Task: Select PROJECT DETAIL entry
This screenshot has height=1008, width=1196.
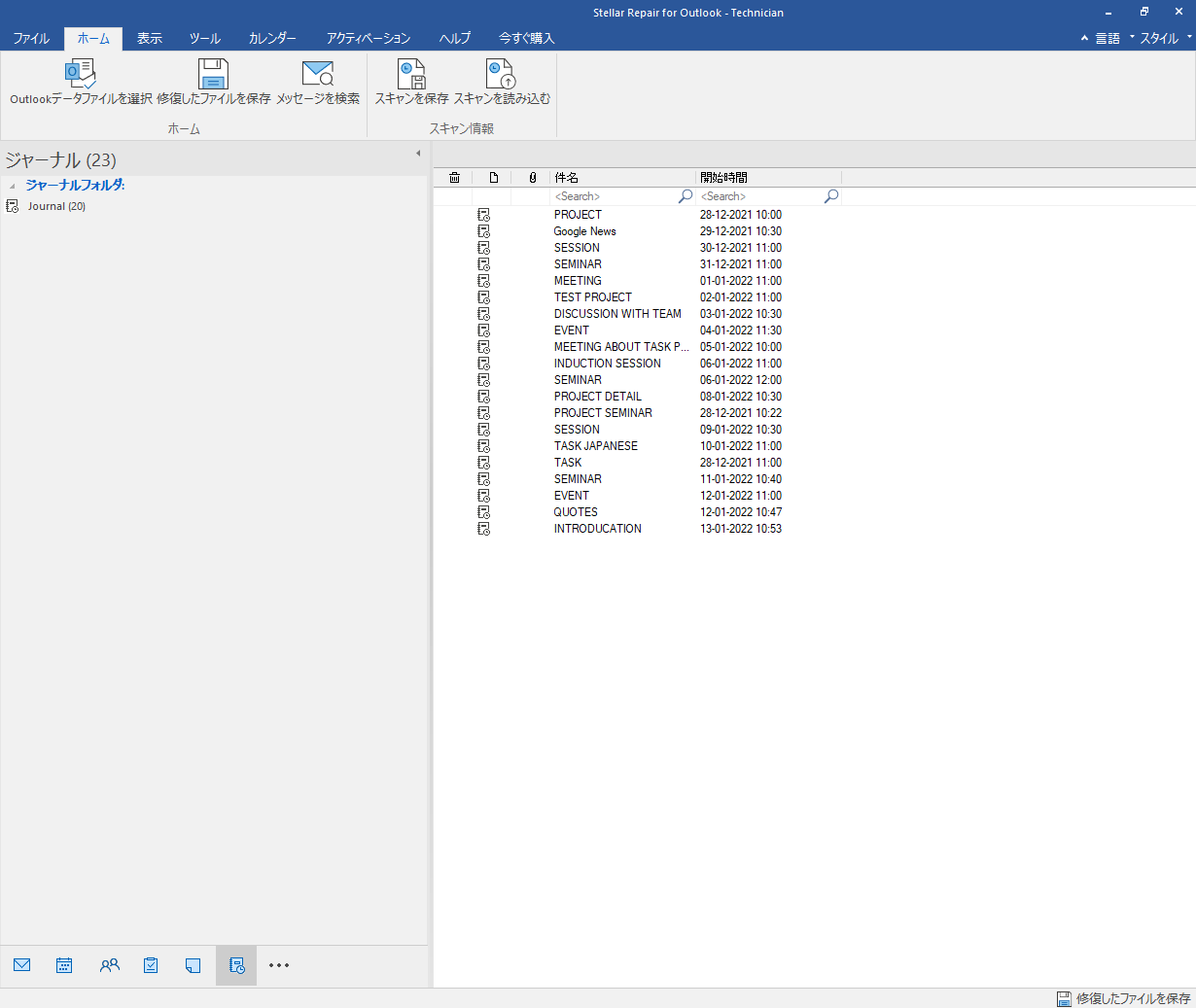Action: pos(598,397)
